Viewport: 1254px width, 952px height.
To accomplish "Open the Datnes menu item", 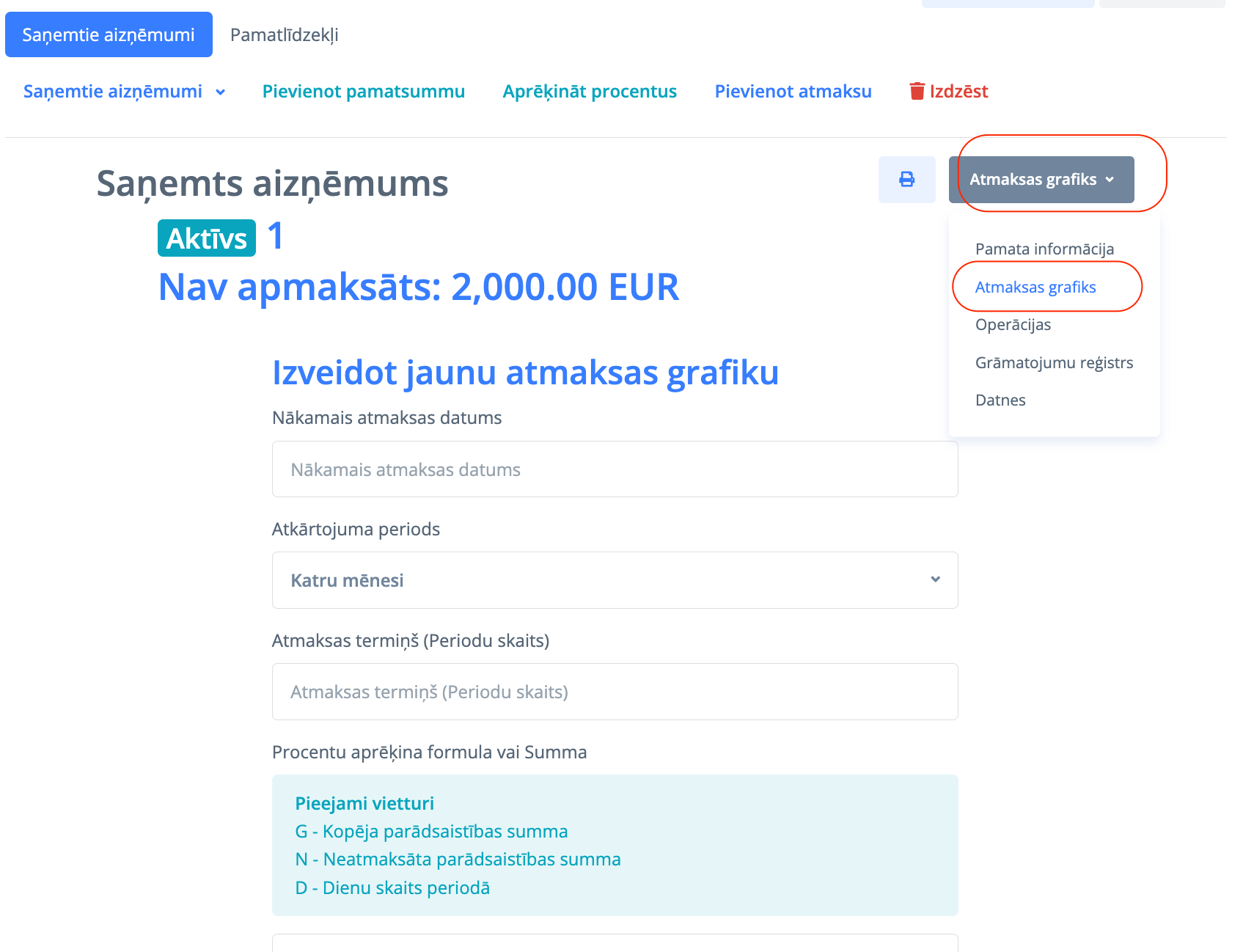I will point(1000,400).
